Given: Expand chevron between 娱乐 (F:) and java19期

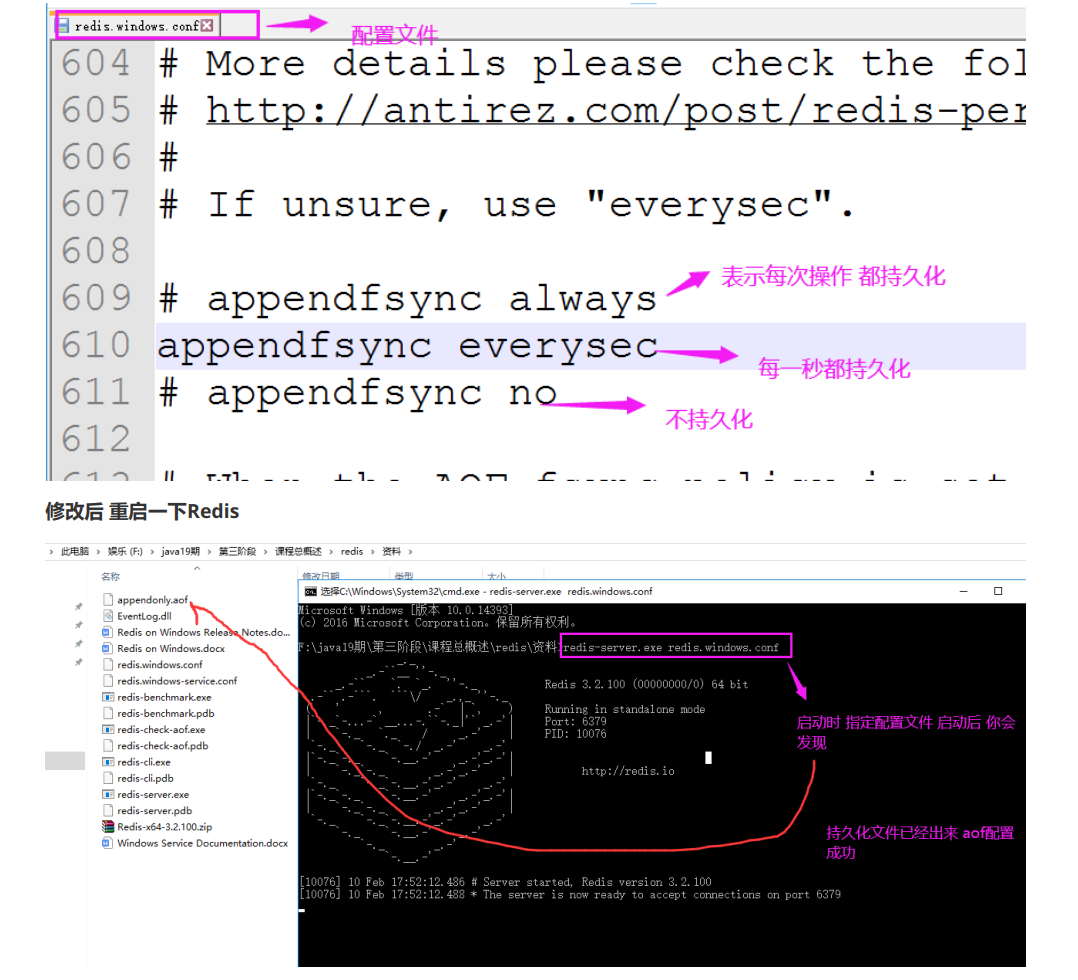Looking at the screenshot, I should click(152, 552).
